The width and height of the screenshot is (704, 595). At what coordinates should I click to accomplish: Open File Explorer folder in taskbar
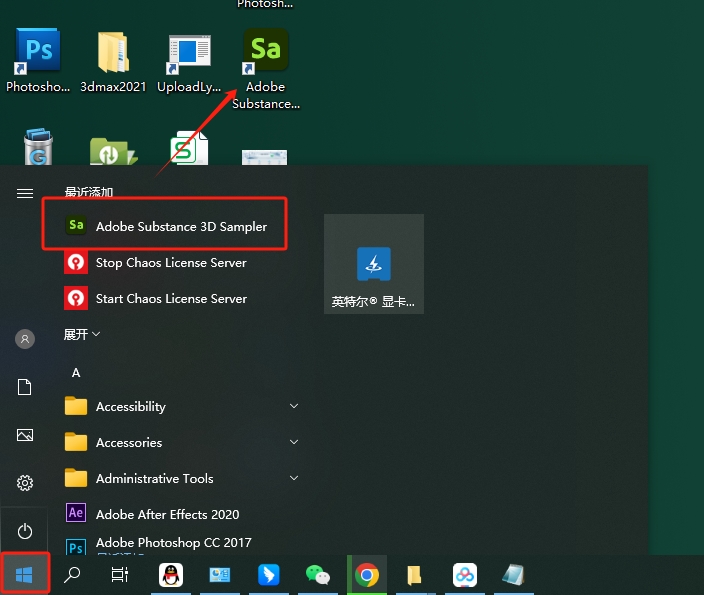[415, 574]
